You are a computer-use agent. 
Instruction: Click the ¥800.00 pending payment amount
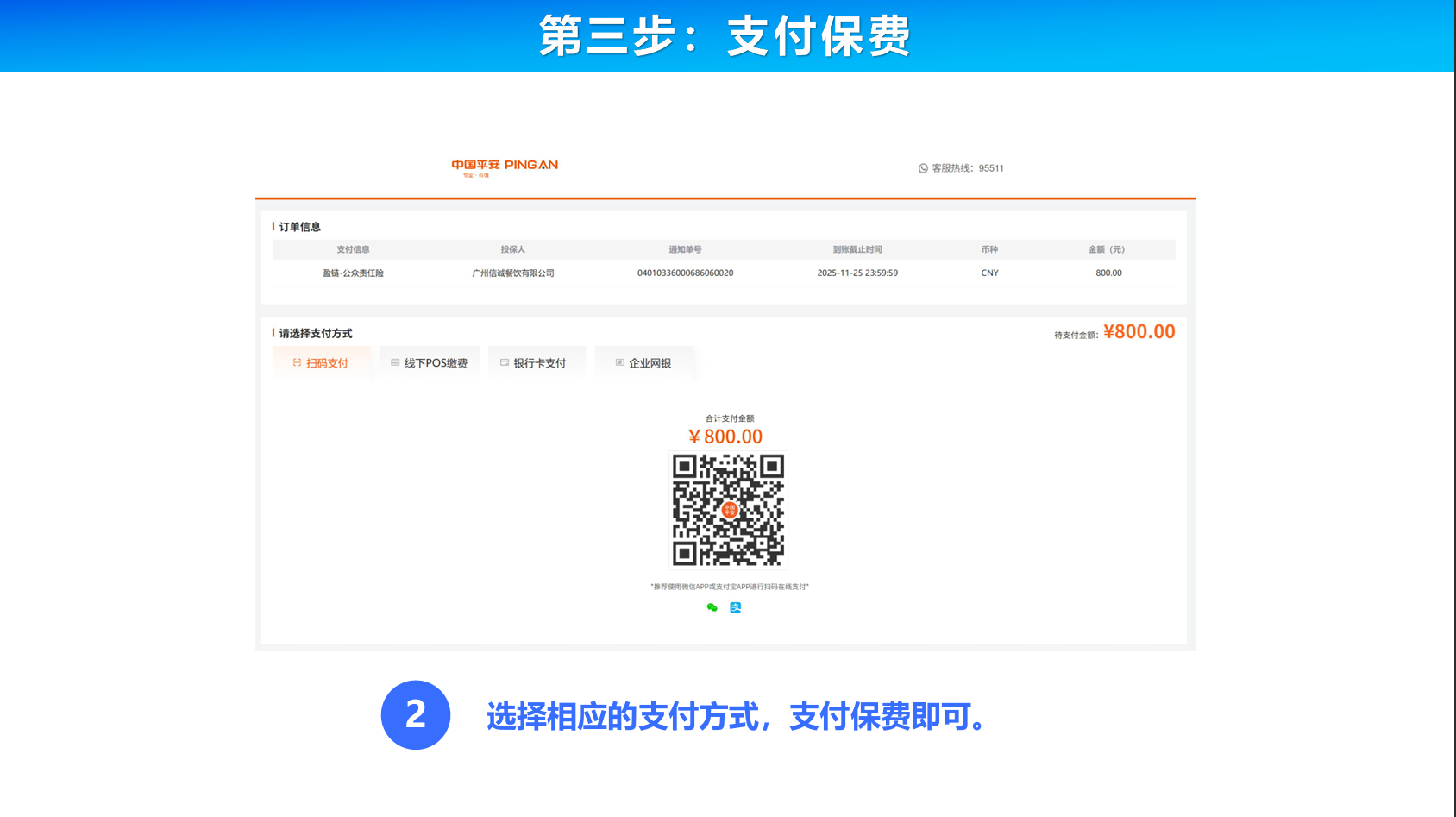[1139, 332]
